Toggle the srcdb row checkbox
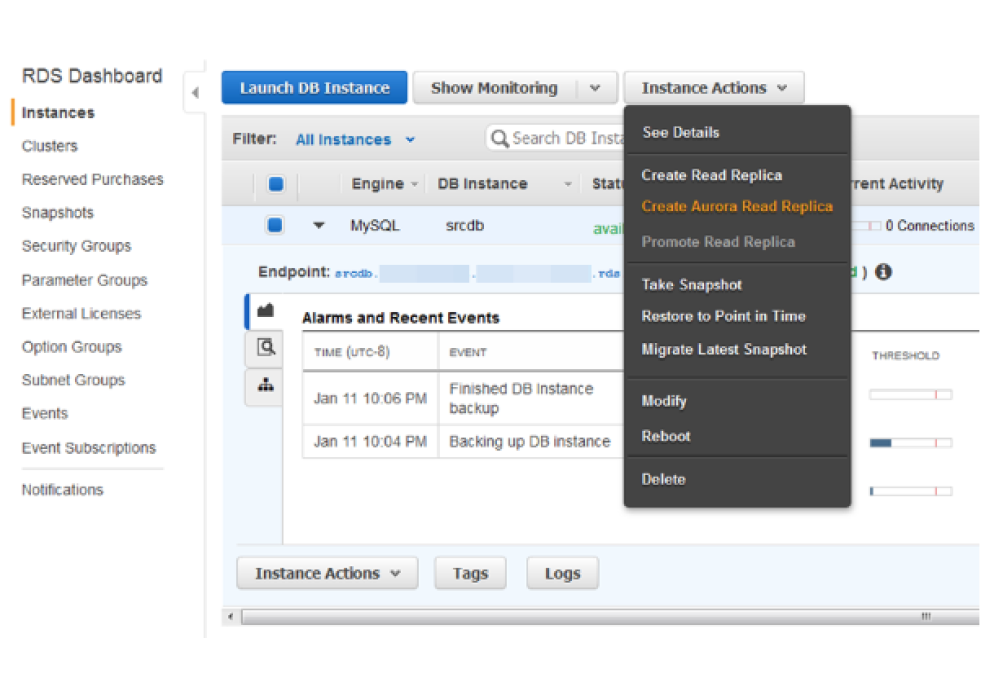Screen dimensions: 1000x693 click(x=275, y=225)
